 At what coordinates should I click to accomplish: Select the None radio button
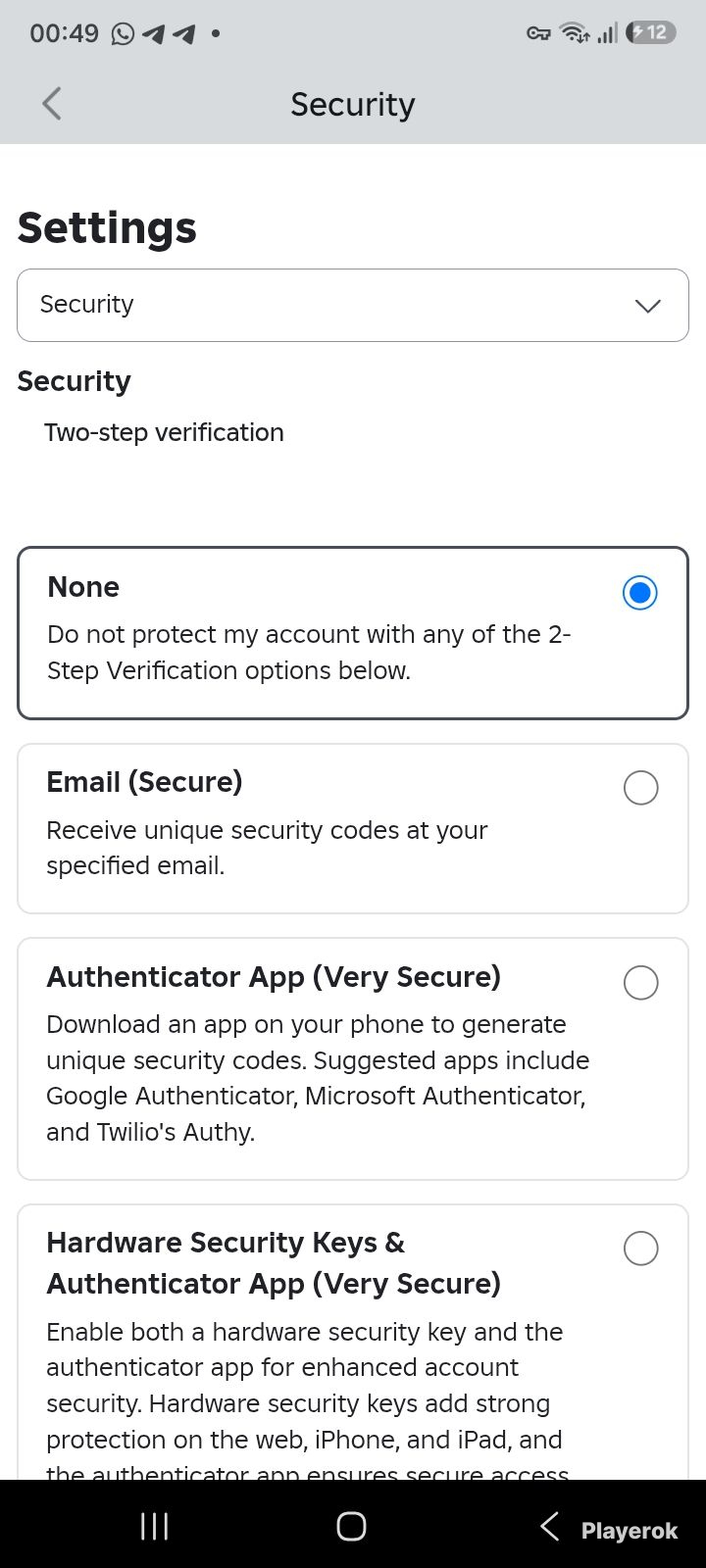(x=640, y=593)
